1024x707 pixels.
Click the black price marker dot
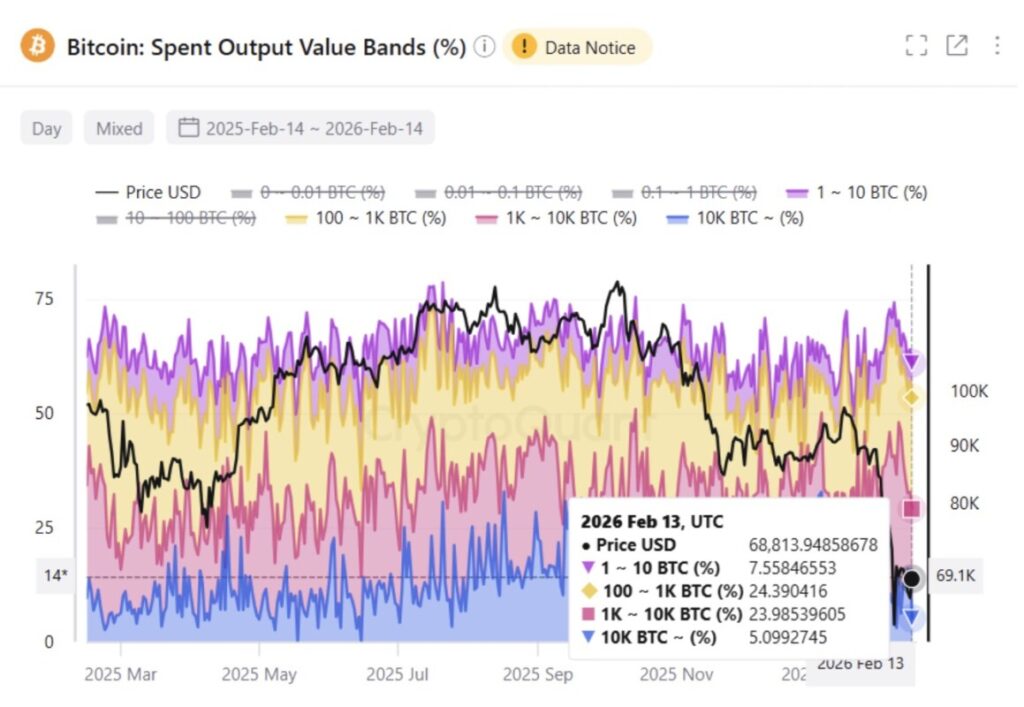point(911,578)
